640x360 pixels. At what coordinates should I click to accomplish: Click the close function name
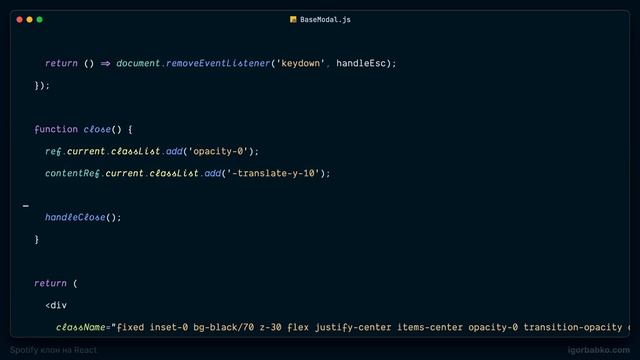tap(97, 129)
